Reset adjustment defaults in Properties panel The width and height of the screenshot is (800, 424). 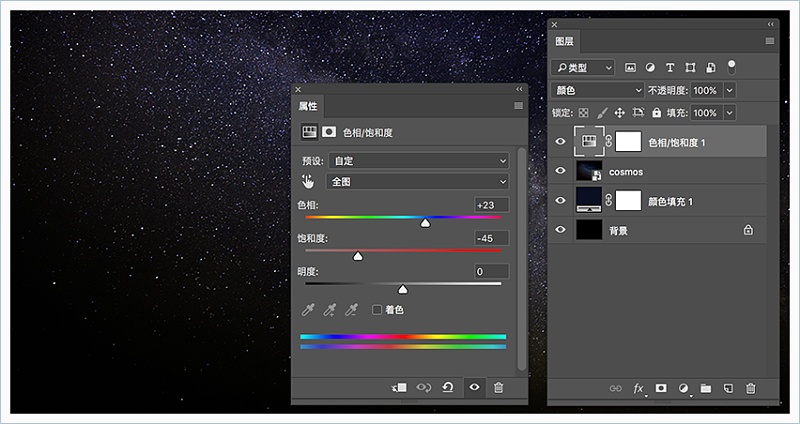(449, 387)
